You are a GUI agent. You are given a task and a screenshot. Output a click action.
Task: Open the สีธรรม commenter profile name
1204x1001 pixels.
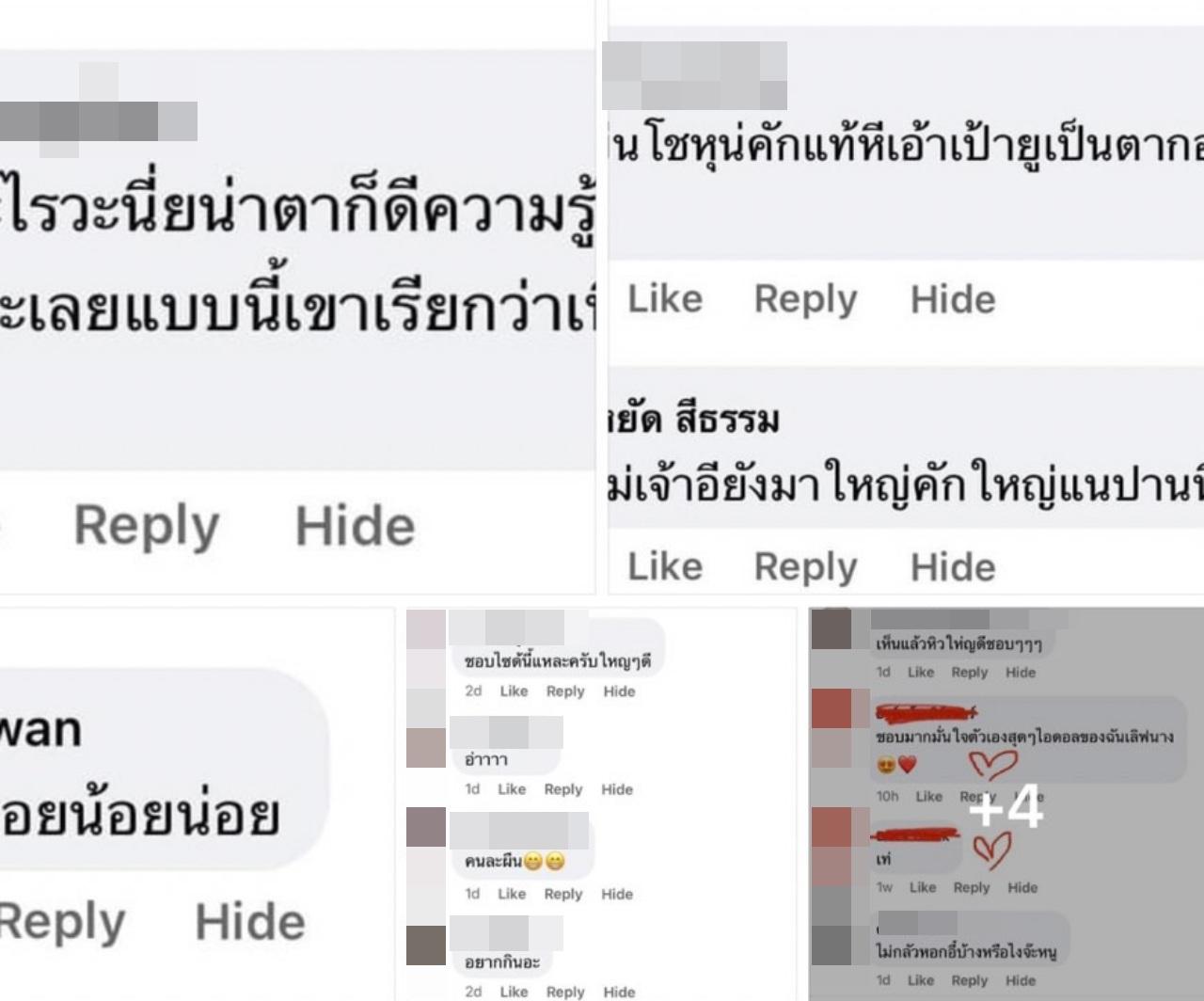695,420
